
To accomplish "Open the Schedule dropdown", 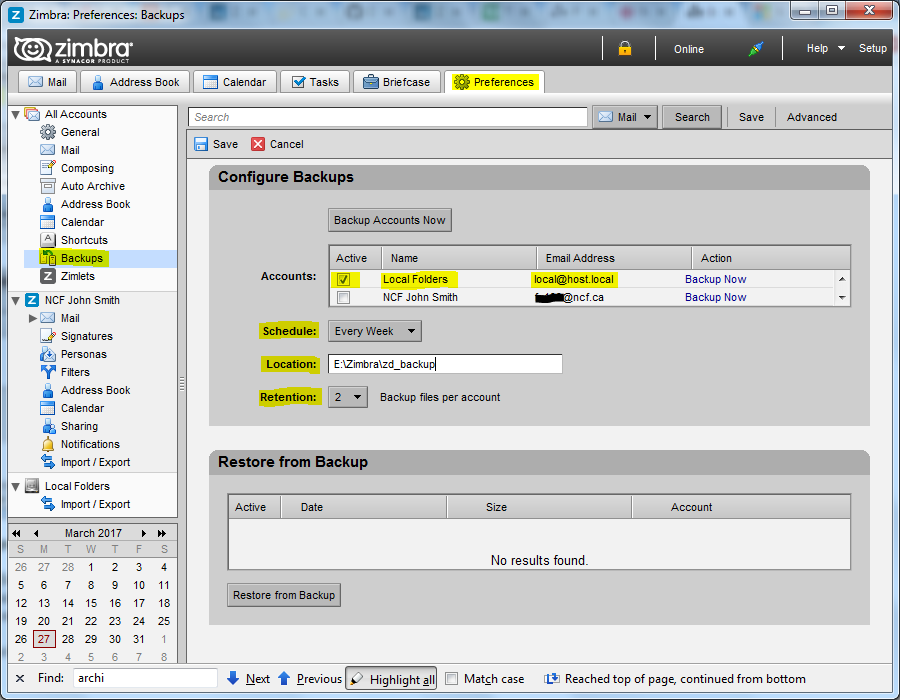I will [x=375, y=331].
